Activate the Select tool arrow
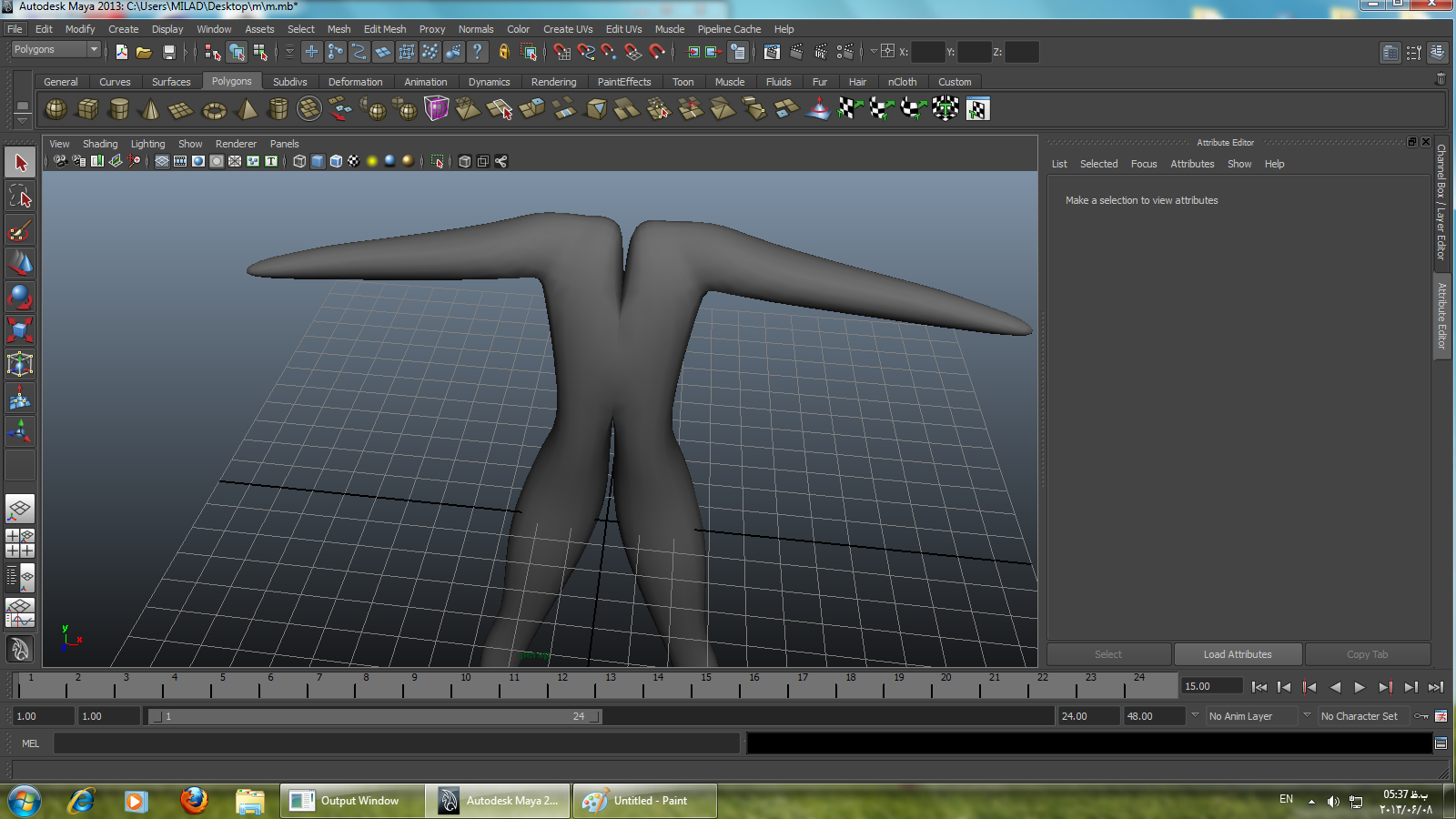The image size is (1456, 819). (x=20, y=164)
